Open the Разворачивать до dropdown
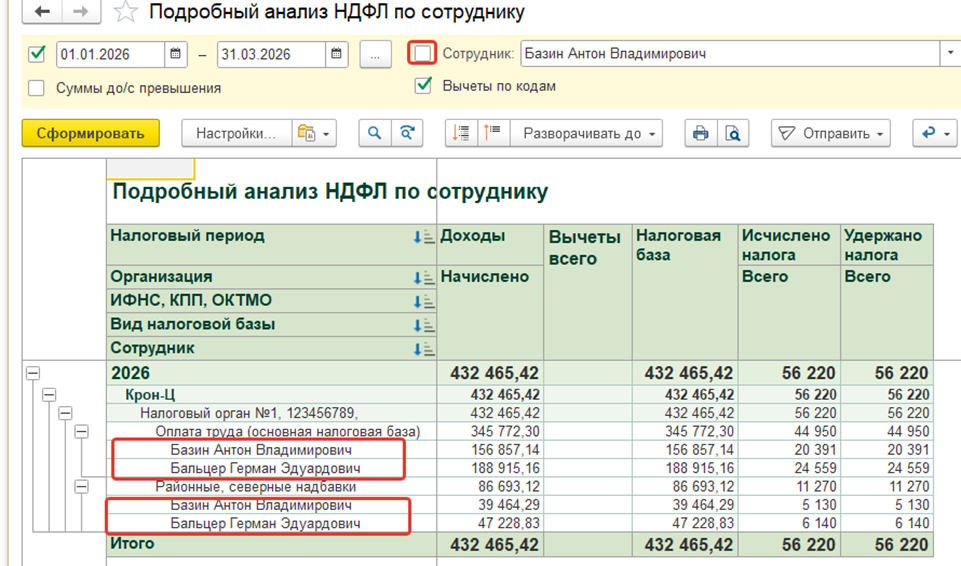 [x=587, y=133]
